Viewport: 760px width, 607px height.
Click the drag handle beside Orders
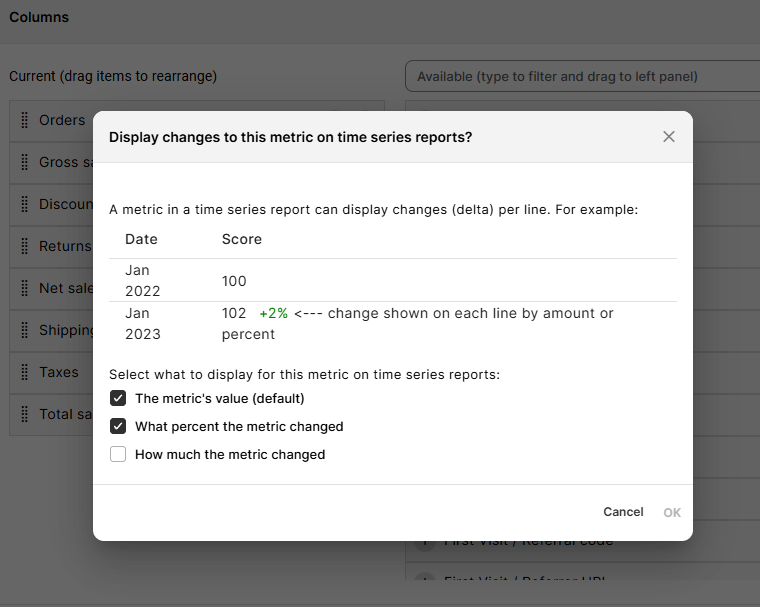[24, 120]
